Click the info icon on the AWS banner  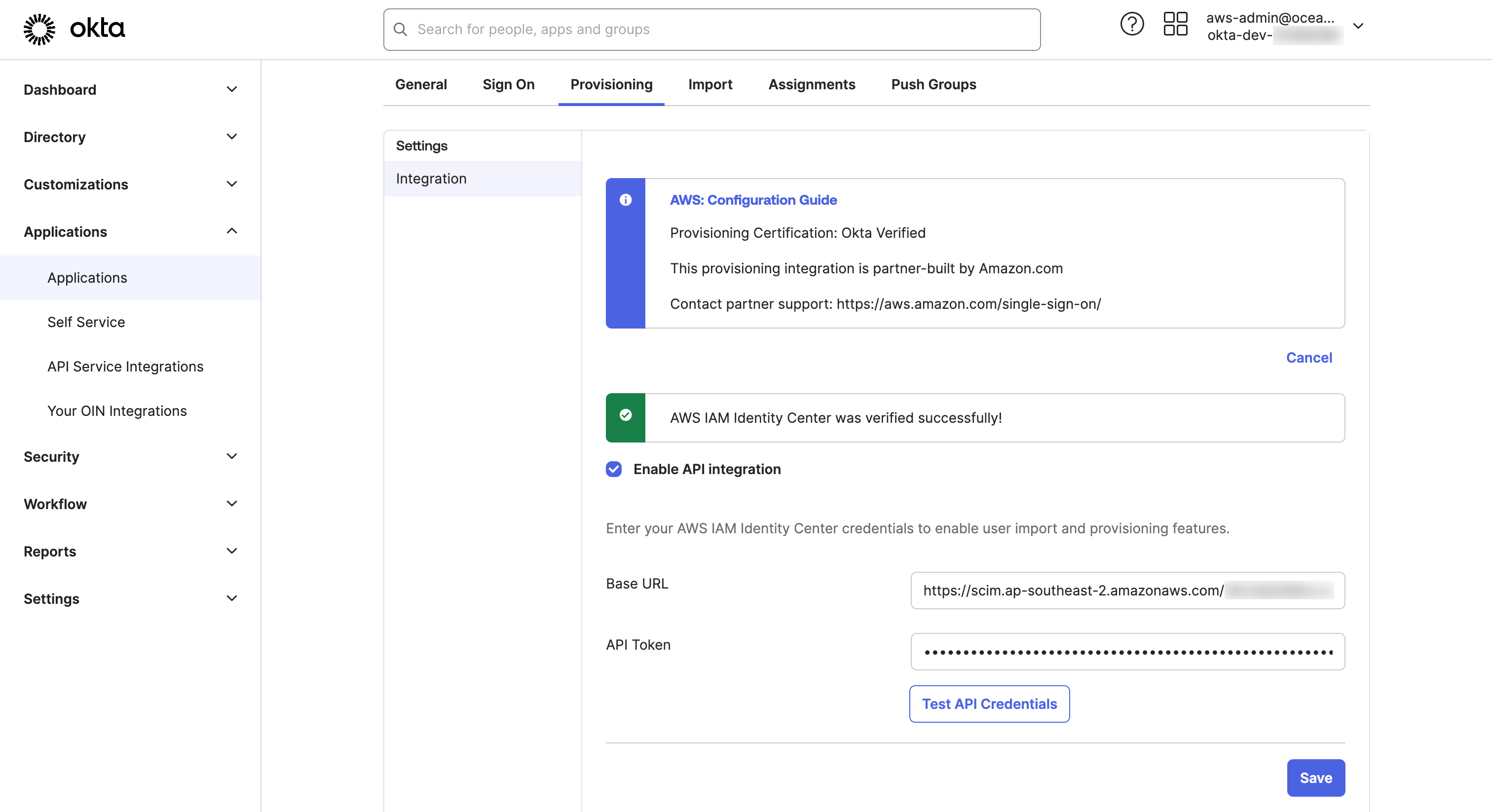tap(625, 200)
